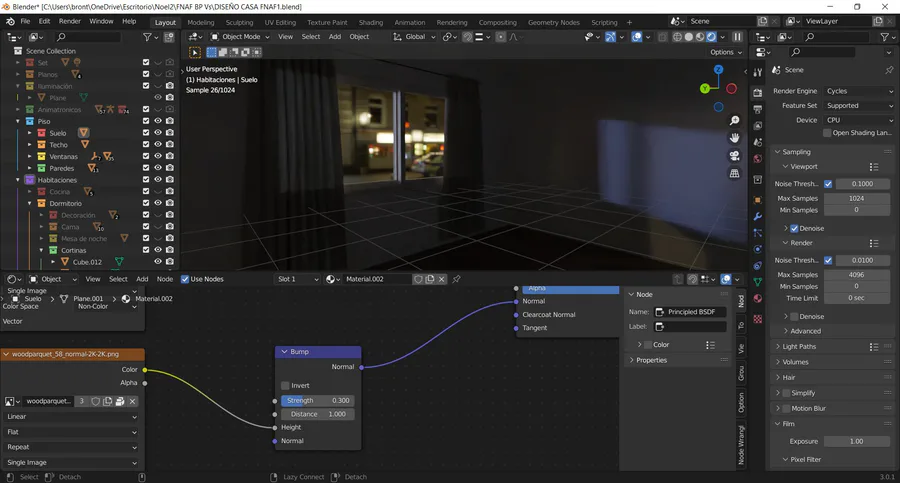Enable the Invert checkbox on Bump node
This screenshot has height=483, width=900.
(x=286, y=385)
